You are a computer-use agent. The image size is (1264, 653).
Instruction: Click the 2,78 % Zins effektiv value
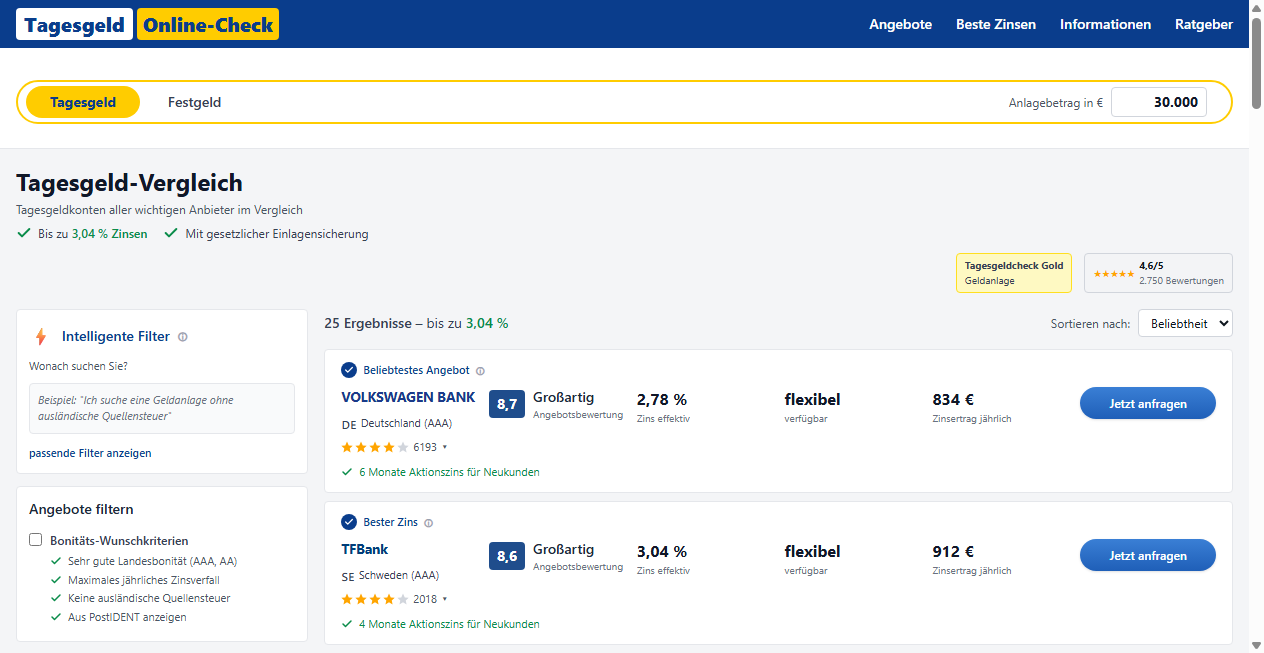point(662,400)
